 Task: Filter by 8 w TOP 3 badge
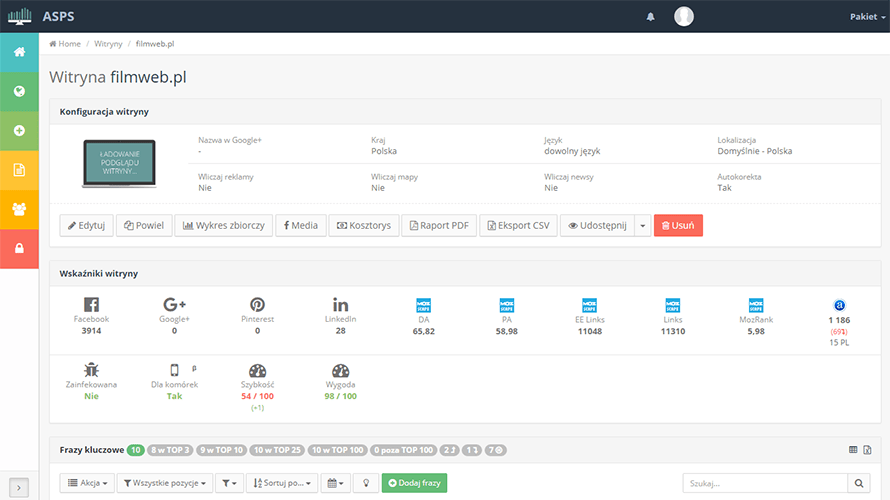coord(170,450)
